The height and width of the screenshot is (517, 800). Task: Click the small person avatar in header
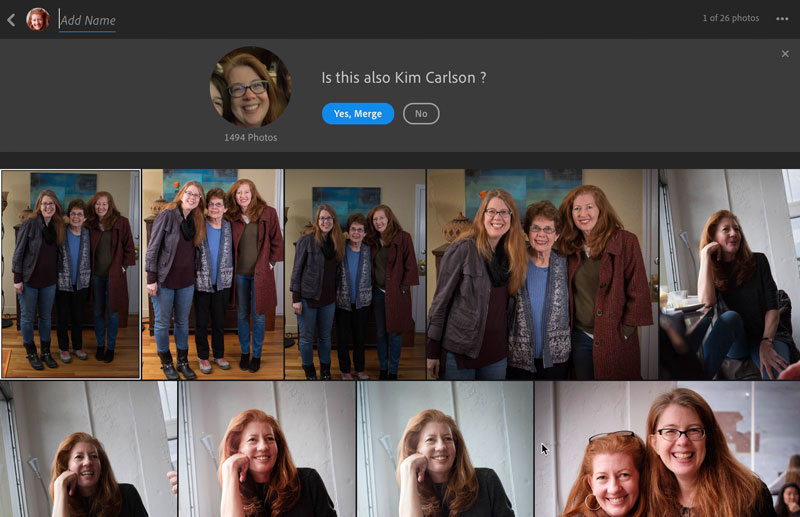pos(38,19)
